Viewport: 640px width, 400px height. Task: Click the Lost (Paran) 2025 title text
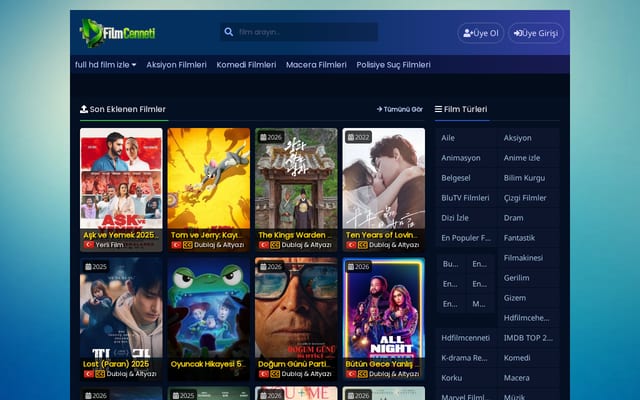click(116, 364)
